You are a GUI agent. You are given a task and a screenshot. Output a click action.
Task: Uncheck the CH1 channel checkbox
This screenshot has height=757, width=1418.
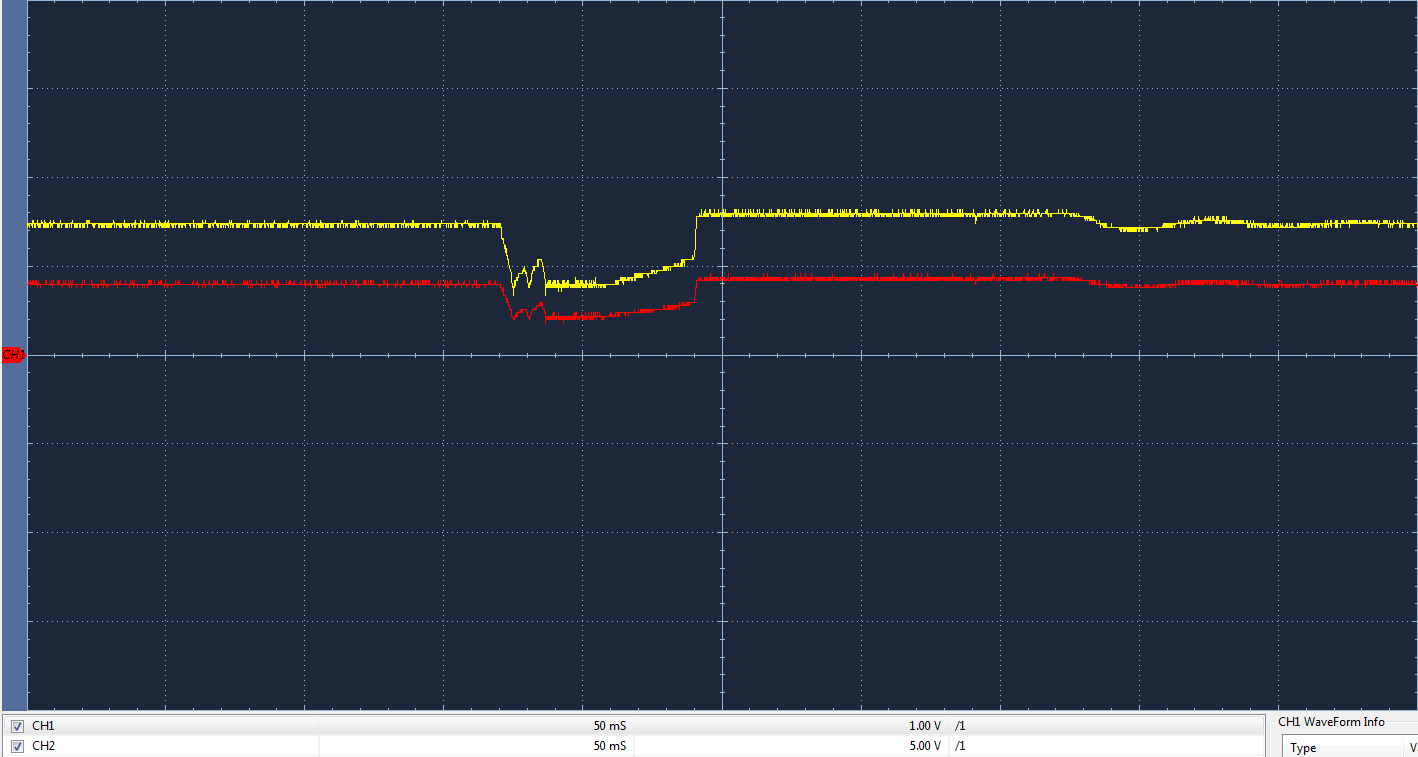[x=17, y=727]
